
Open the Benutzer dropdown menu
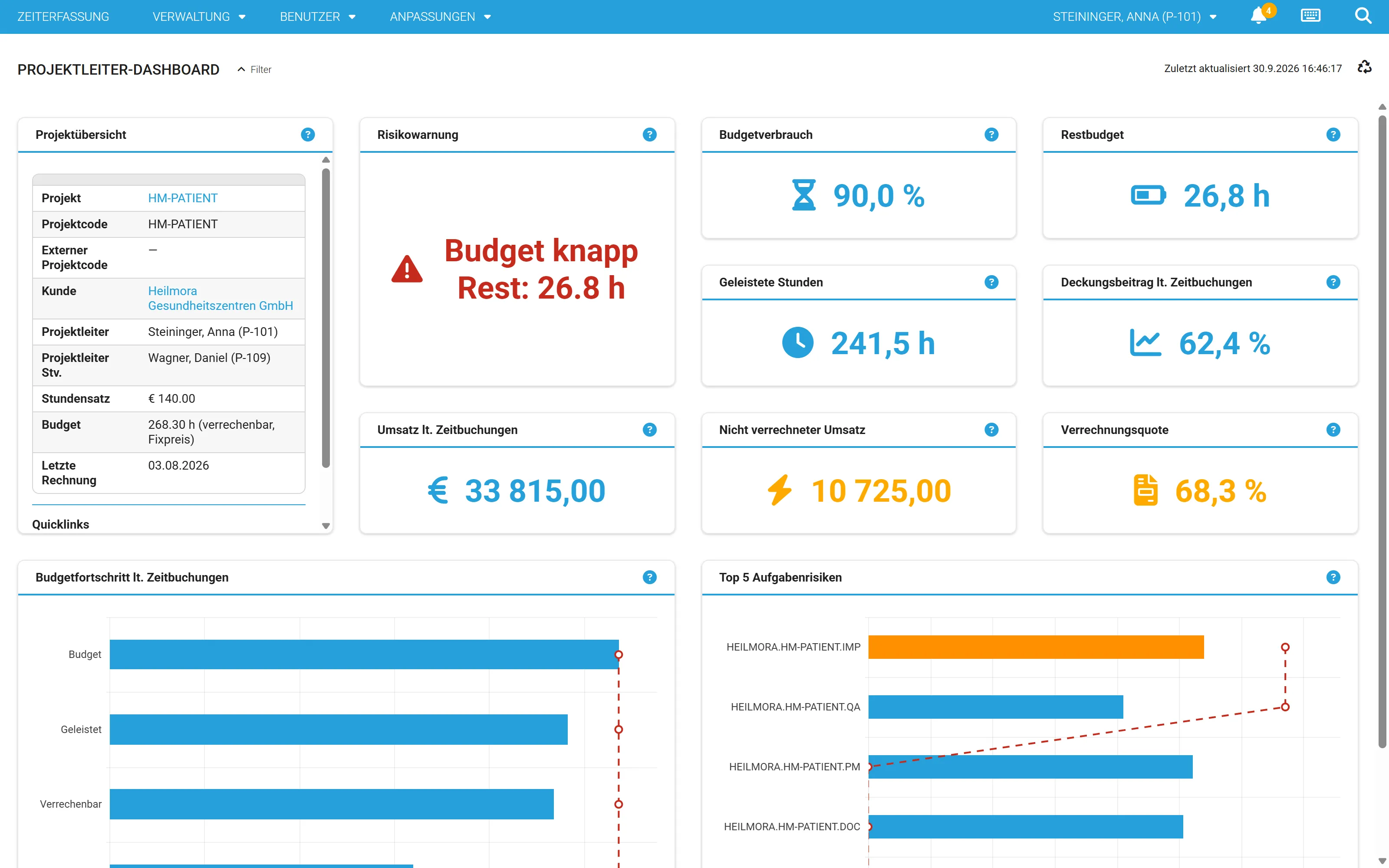tap(317, 16)
